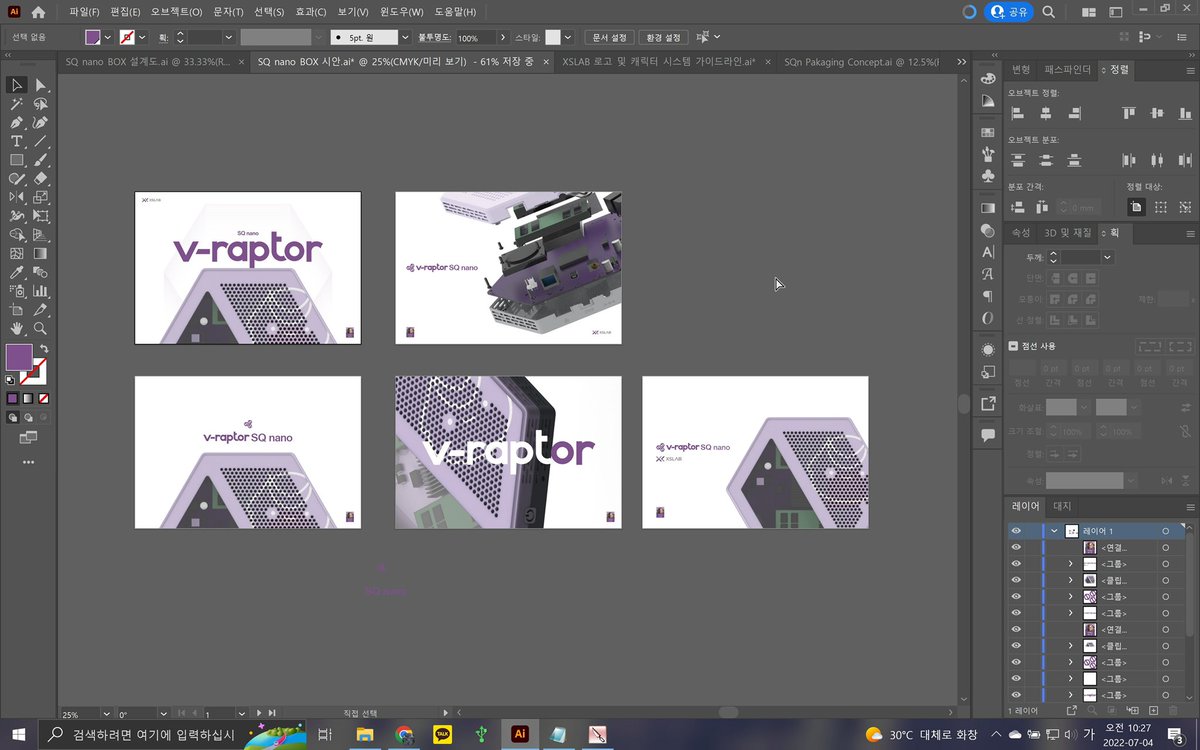This screenshot has height=750, width=1200.
Task: Open the 오브젝트(O) menu
Action: pyautogui.click(x=177, y=12)
